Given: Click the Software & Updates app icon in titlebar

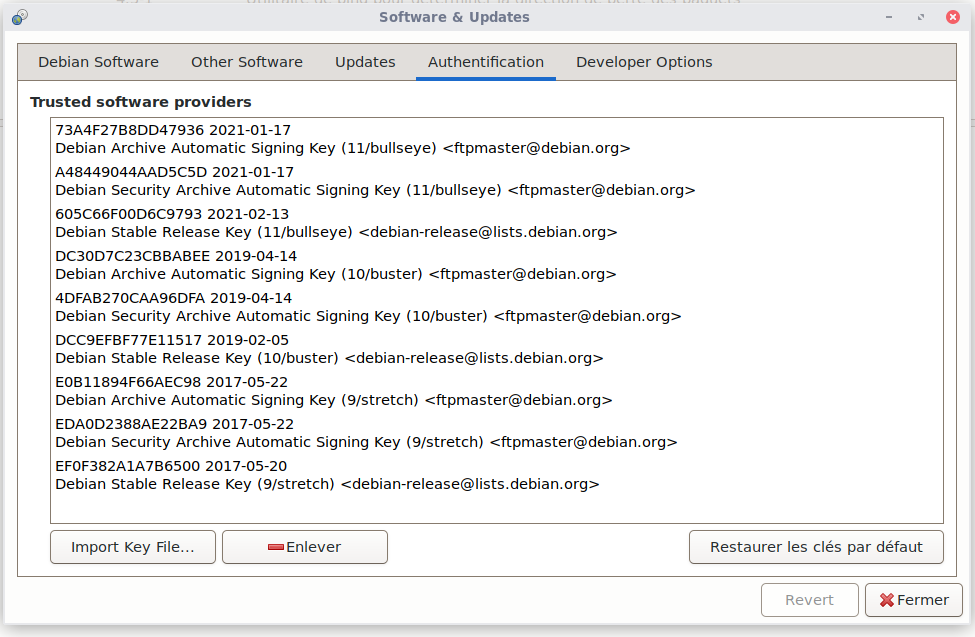Looking at the screenshot, I should click(x=19, y=17).
